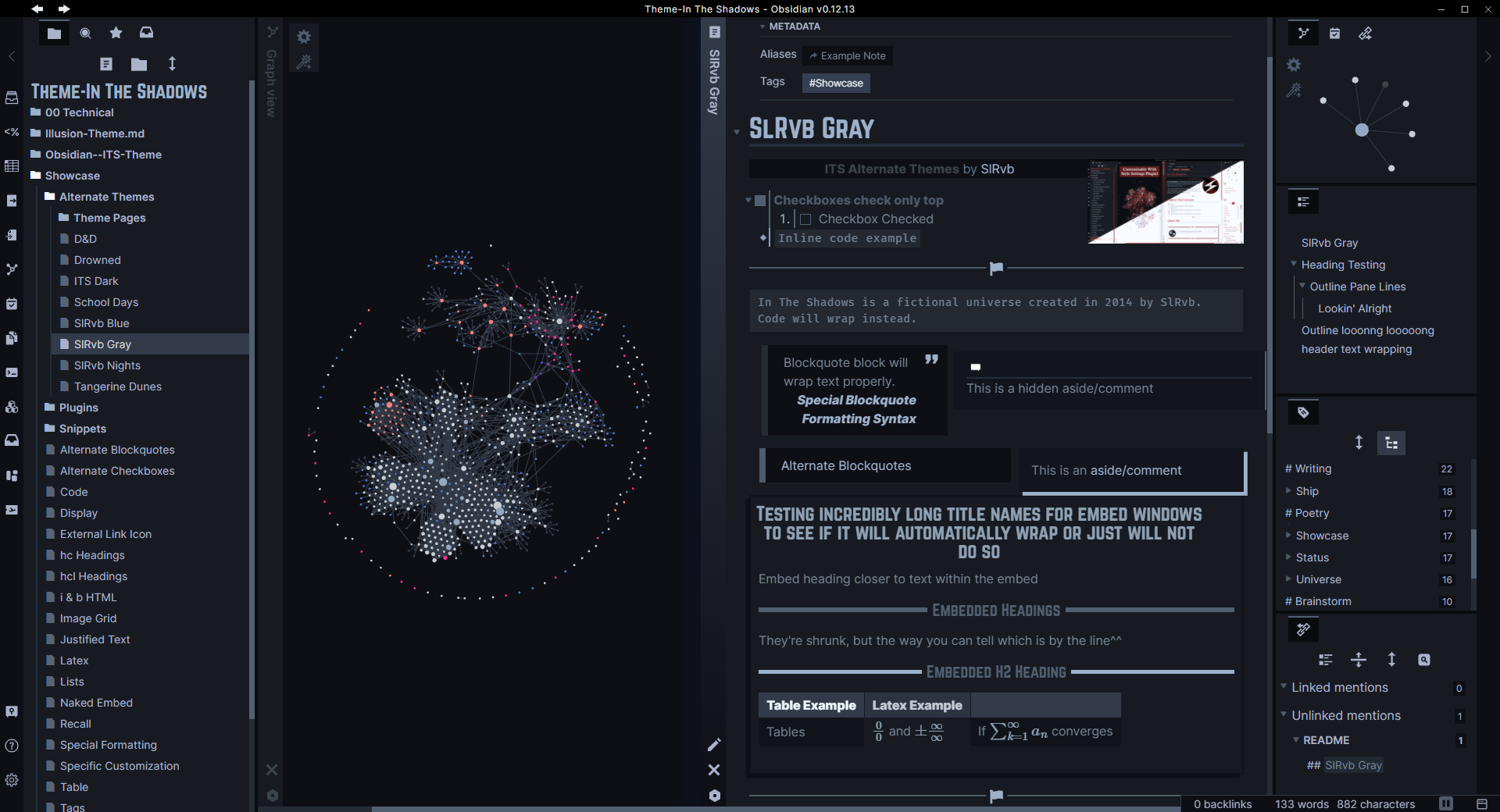1500x812 pixels.
Task: Click the tag pane scrollbar
Action: [x=1473, y=553]
